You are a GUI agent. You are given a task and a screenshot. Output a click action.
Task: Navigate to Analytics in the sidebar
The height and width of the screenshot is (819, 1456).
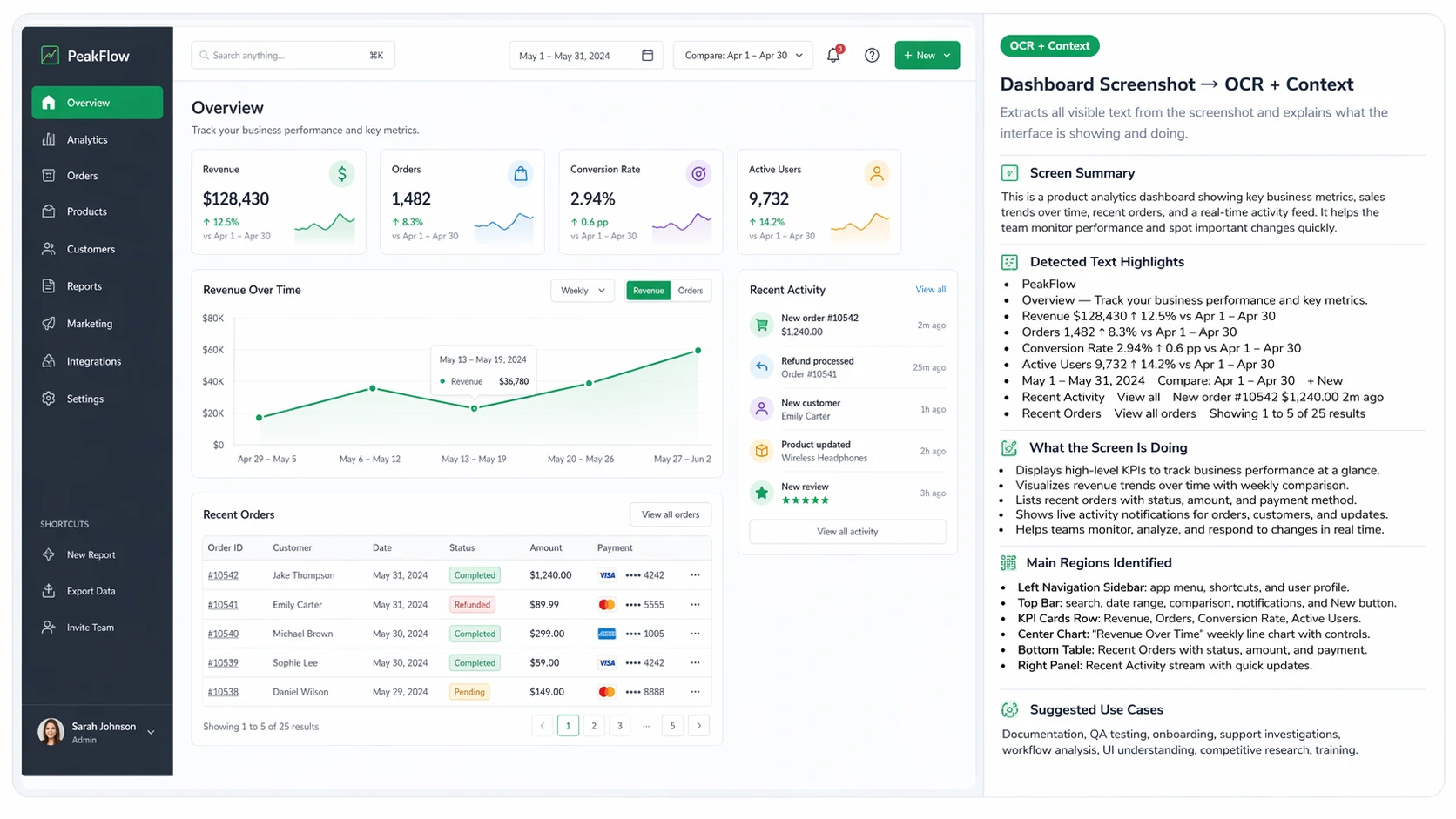(x=87, y=139)
